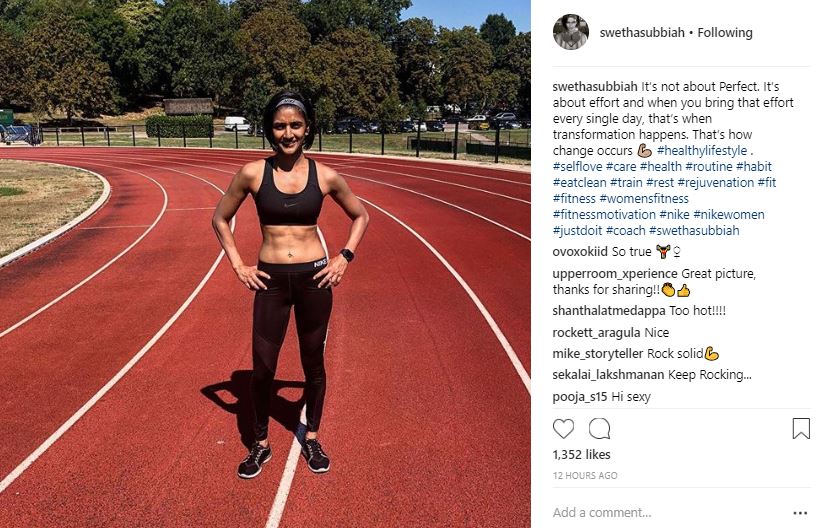
Task: Open the comment bubble icon
Action: click(599, 429)
